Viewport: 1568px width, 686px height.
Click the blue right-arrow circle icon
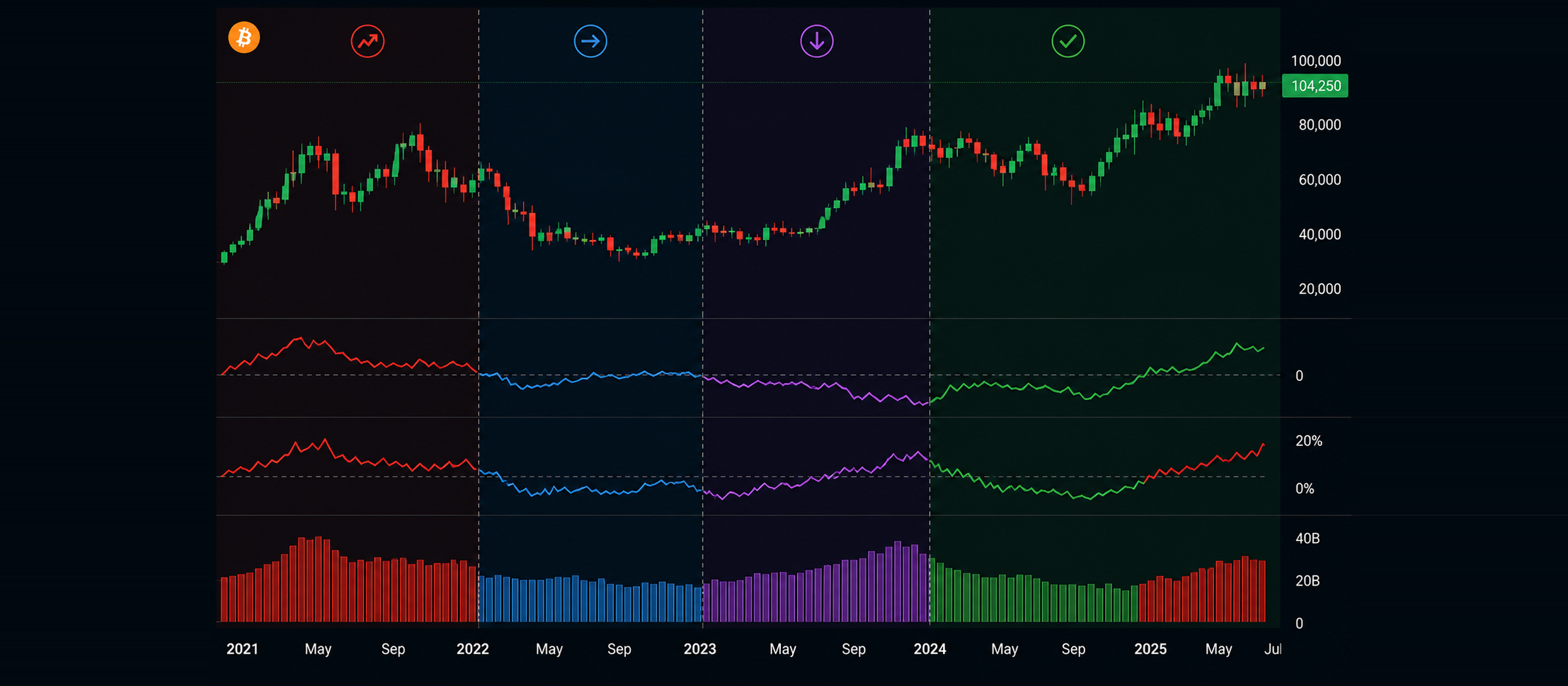pyautogui.click(x=590, y=41)
